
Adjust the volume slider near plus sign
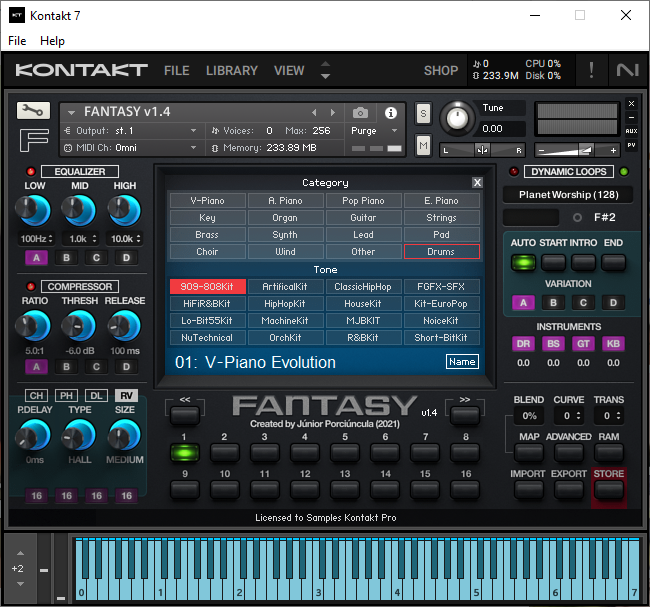(577, 150)
